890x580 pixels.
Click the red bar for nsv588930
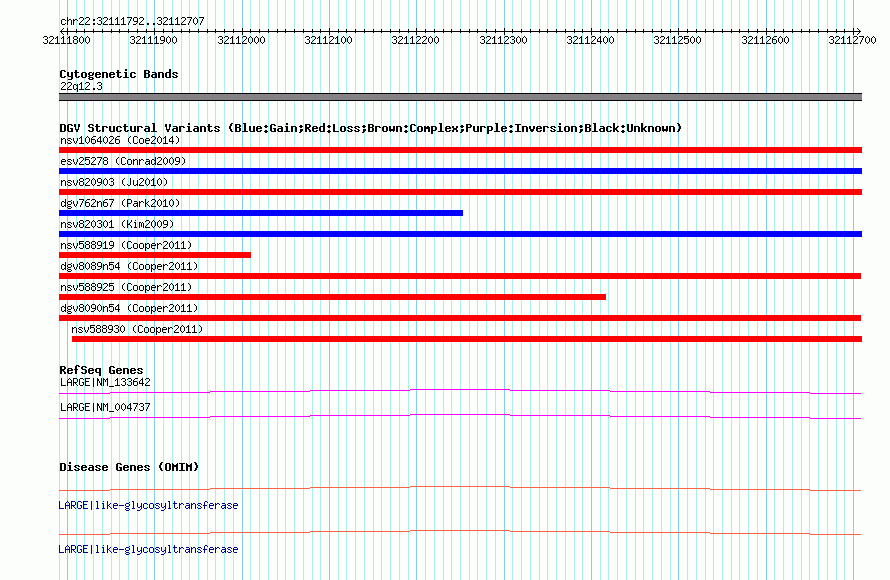pos(467,339)
